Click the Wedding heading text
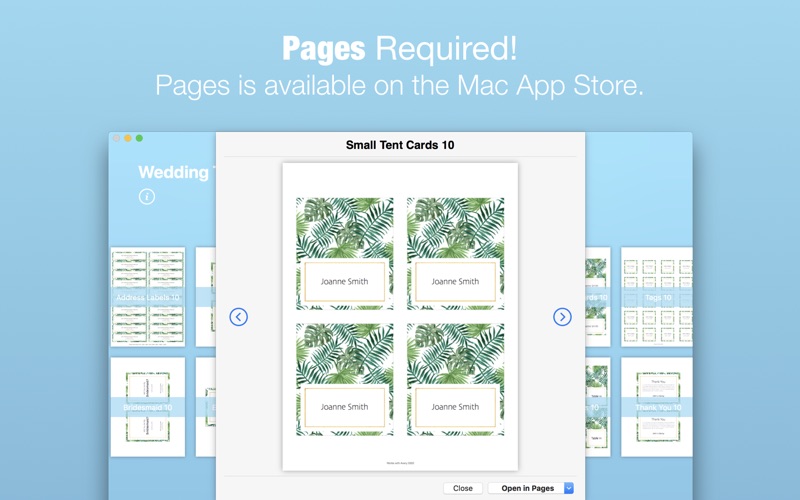 173,172
